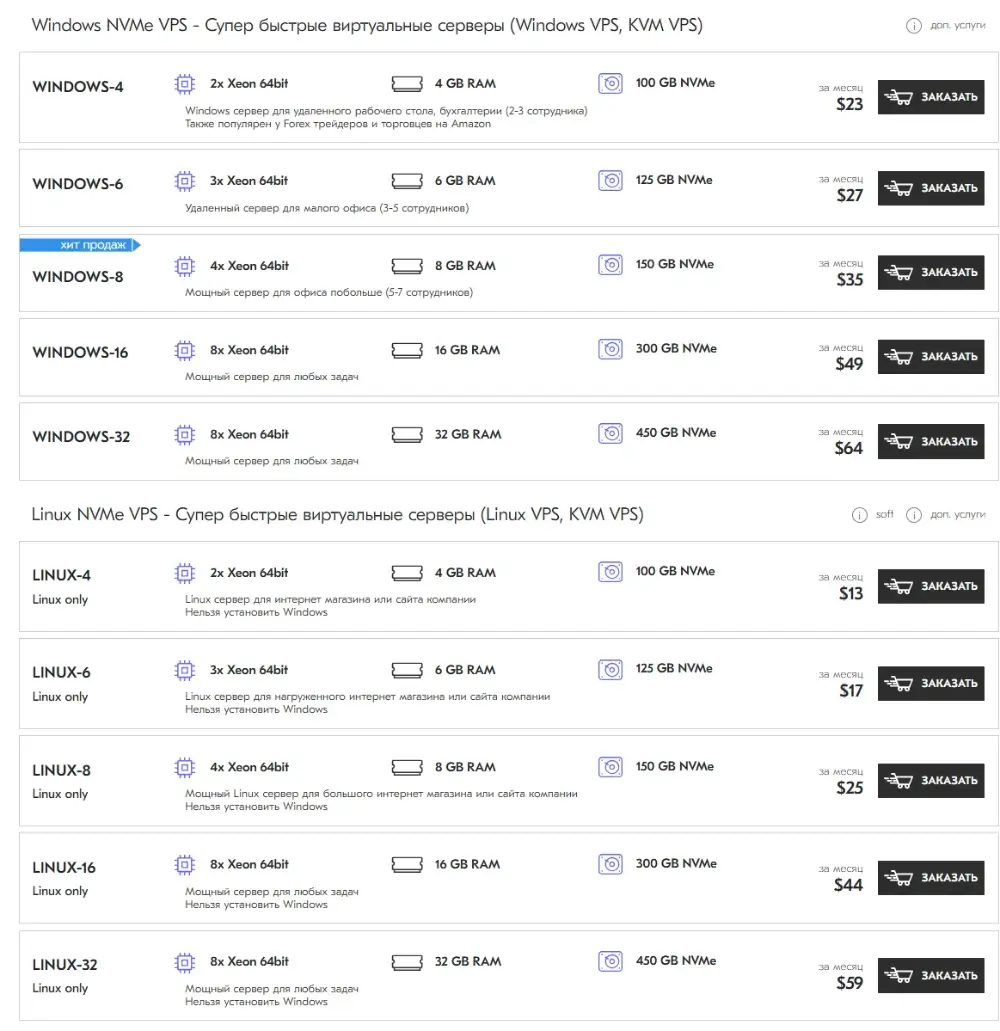Order the WINDOWS-6 plan for $27
Screen dimensions: 1000x1031
[x=930, y=188]
